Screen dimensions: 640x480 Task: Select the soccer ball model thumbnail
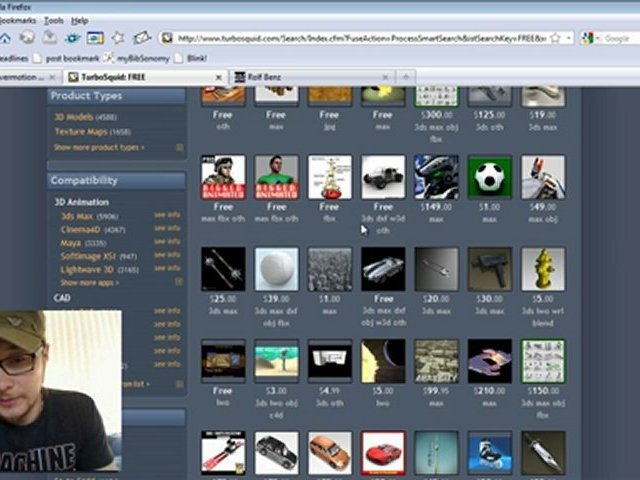click(x=489, y=177)
